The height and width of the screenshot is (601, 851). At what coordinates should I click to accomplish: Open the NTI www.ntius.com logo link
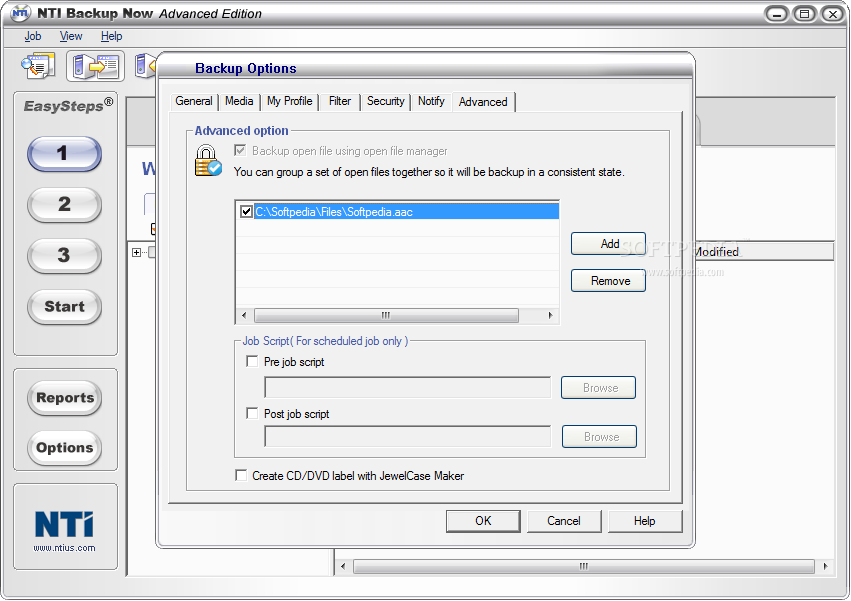point(65,531)
